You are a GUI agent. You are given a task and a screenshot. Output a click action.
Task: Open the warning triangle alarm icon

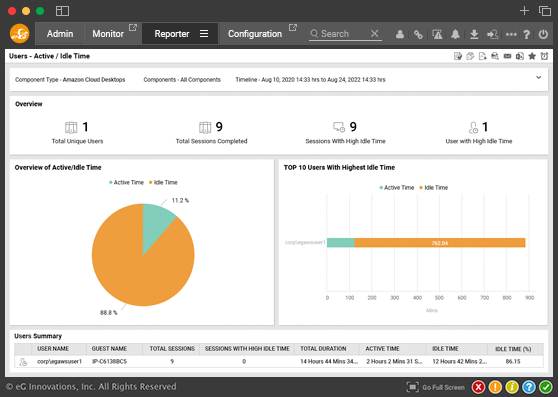(437, 34)
